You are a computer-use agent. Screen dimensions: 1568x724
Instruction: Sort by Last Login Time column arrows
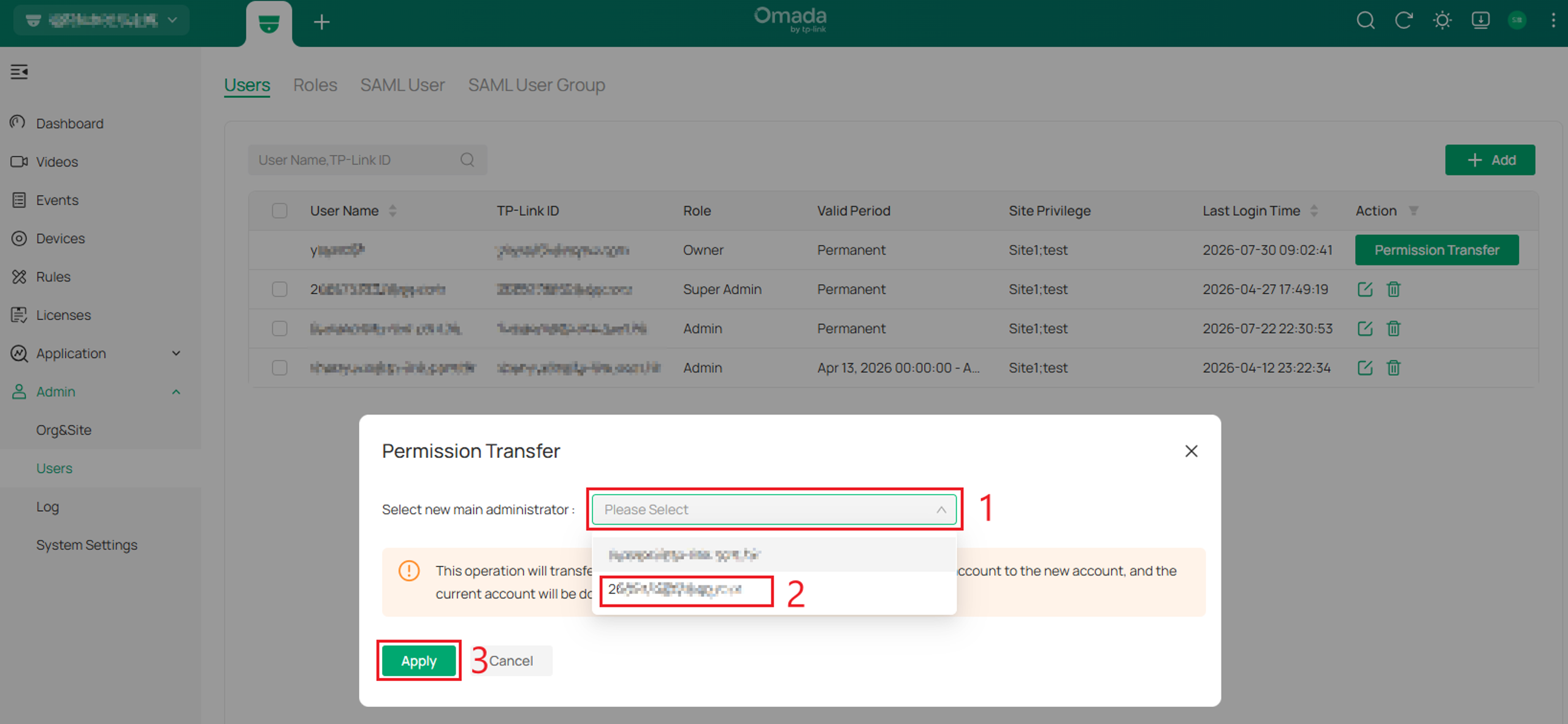click(1314, 211)
